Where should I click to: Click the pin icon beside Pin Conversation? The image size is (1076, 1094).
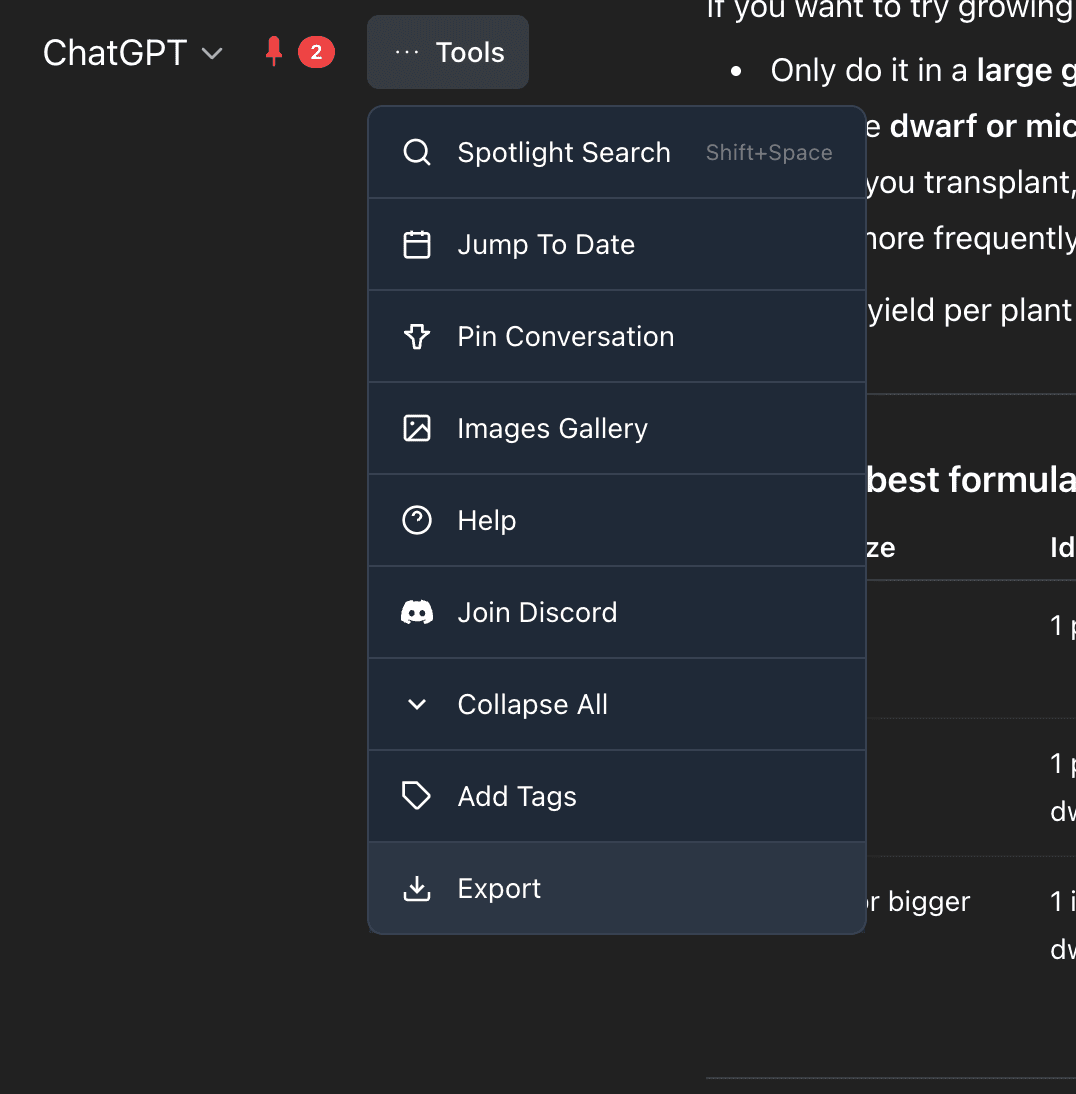click(x=416, y=336)
